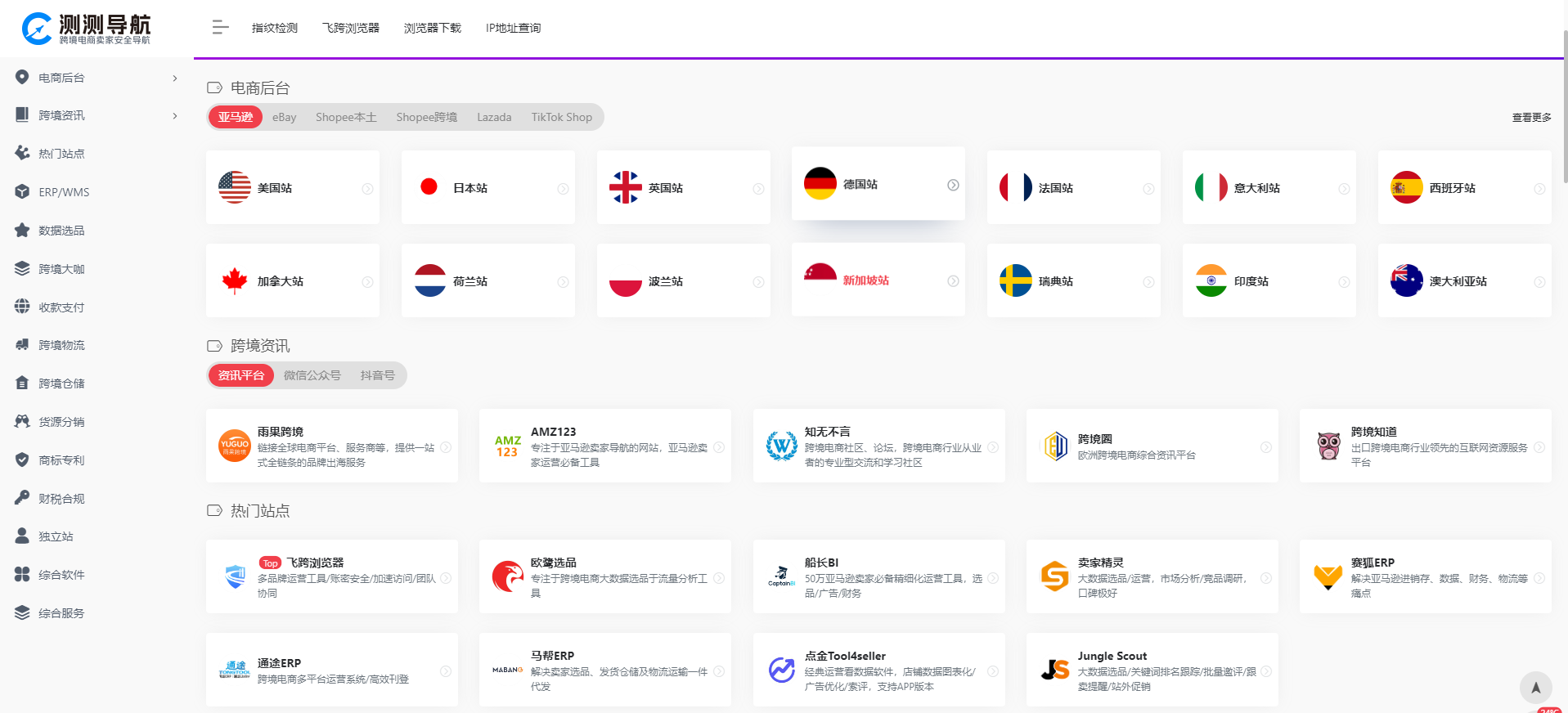
Task: Click the 卖家精灵 orange S icon
Action: (1055, 576)
